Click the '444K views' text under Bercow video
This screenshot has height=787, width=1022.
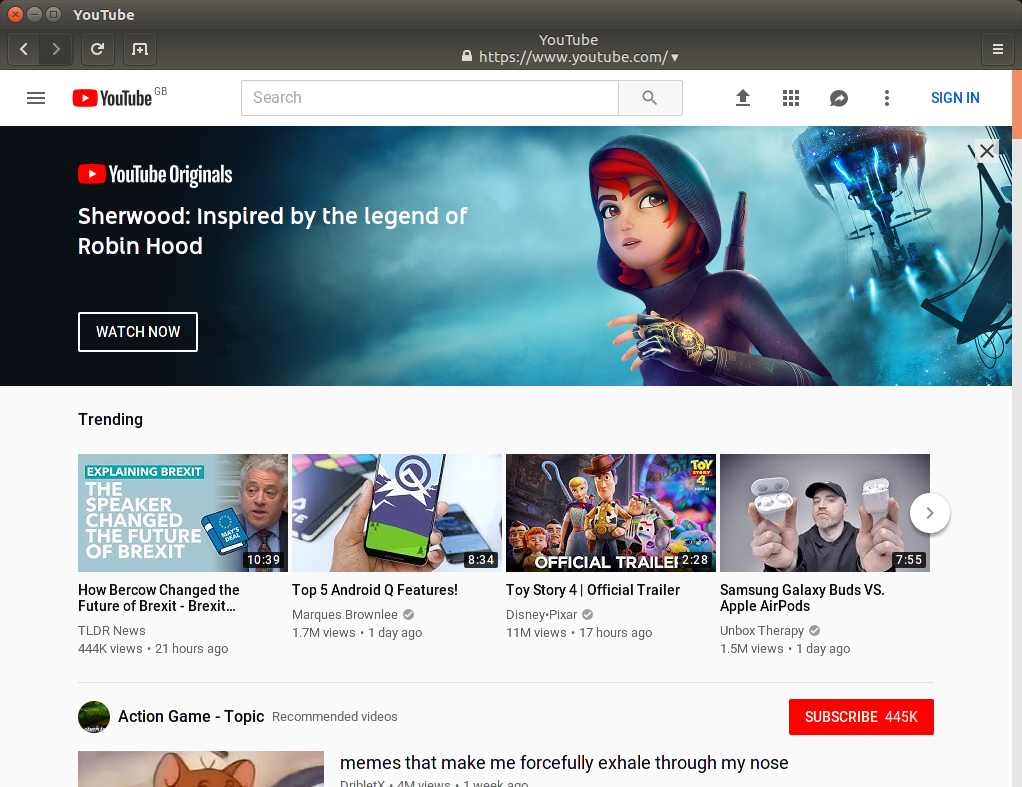tap(110, 649)
